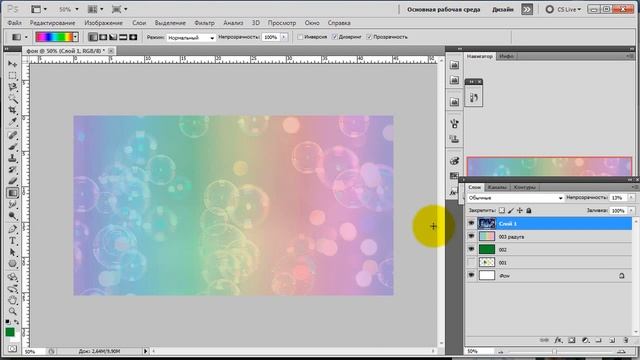Image resolution: width=640 pixels, height=360 pixels.
Task: Select the Hand tool
Action: [12, 300]
